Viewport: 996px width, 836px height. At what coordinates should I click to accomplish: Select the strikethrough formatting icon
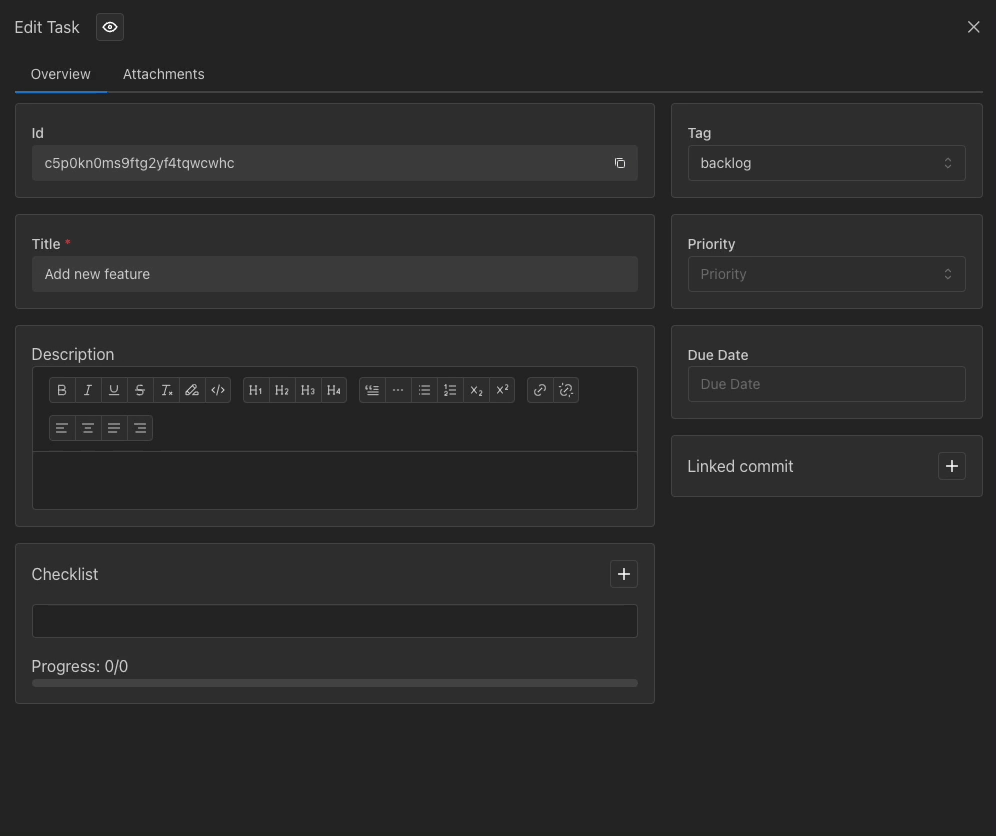[140, 390]
